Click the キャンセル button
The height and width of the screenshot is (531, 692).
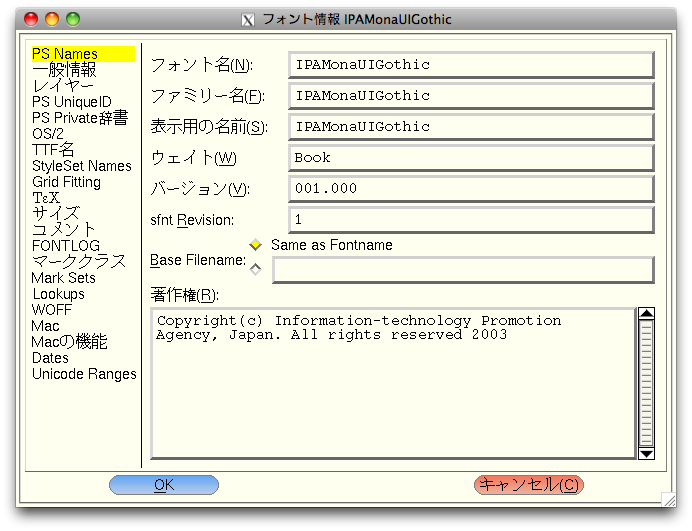click(x=529, y=485)
